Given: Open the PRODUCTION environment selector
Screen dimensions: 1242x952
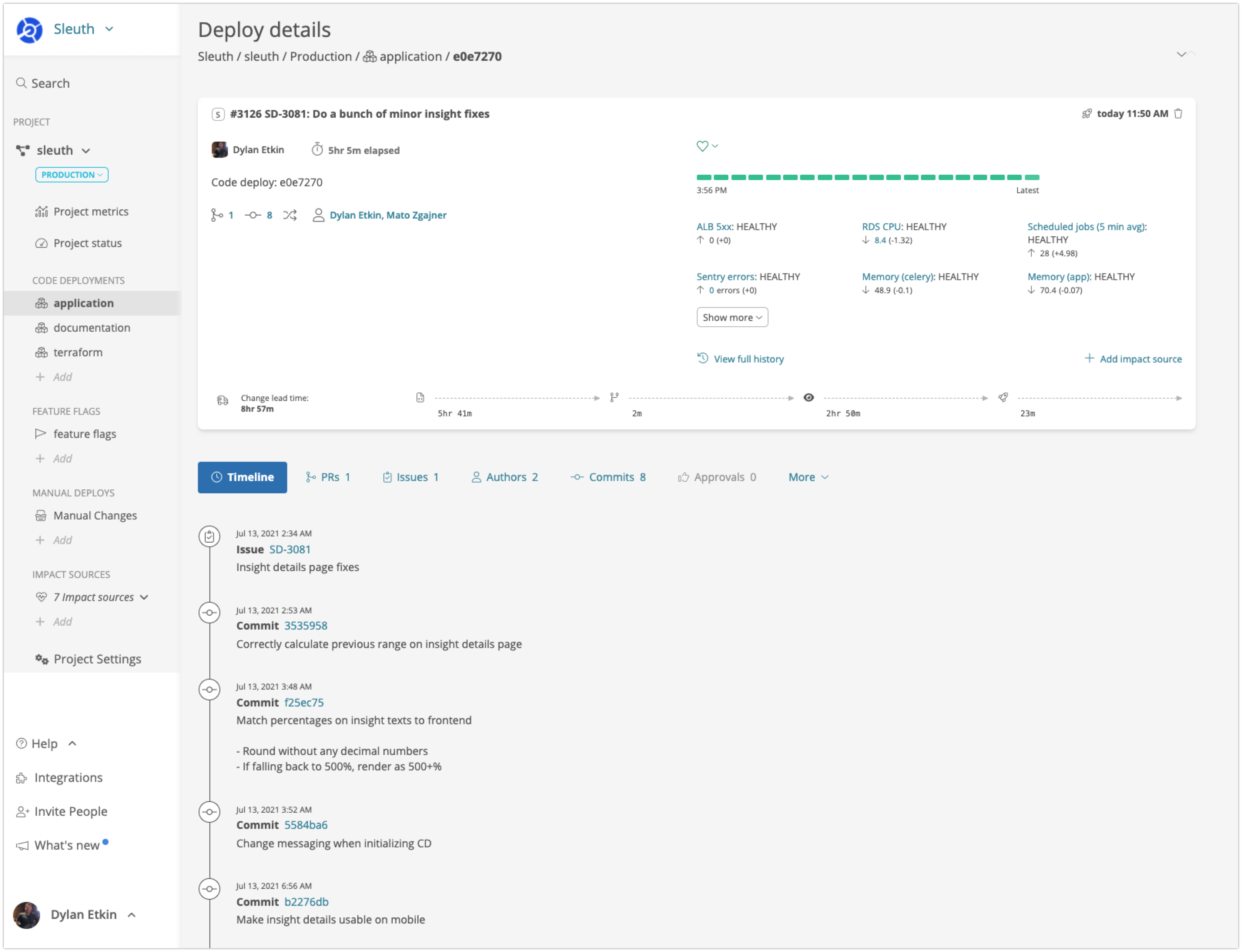Looking at the screenshot, I should click(72, 175).
